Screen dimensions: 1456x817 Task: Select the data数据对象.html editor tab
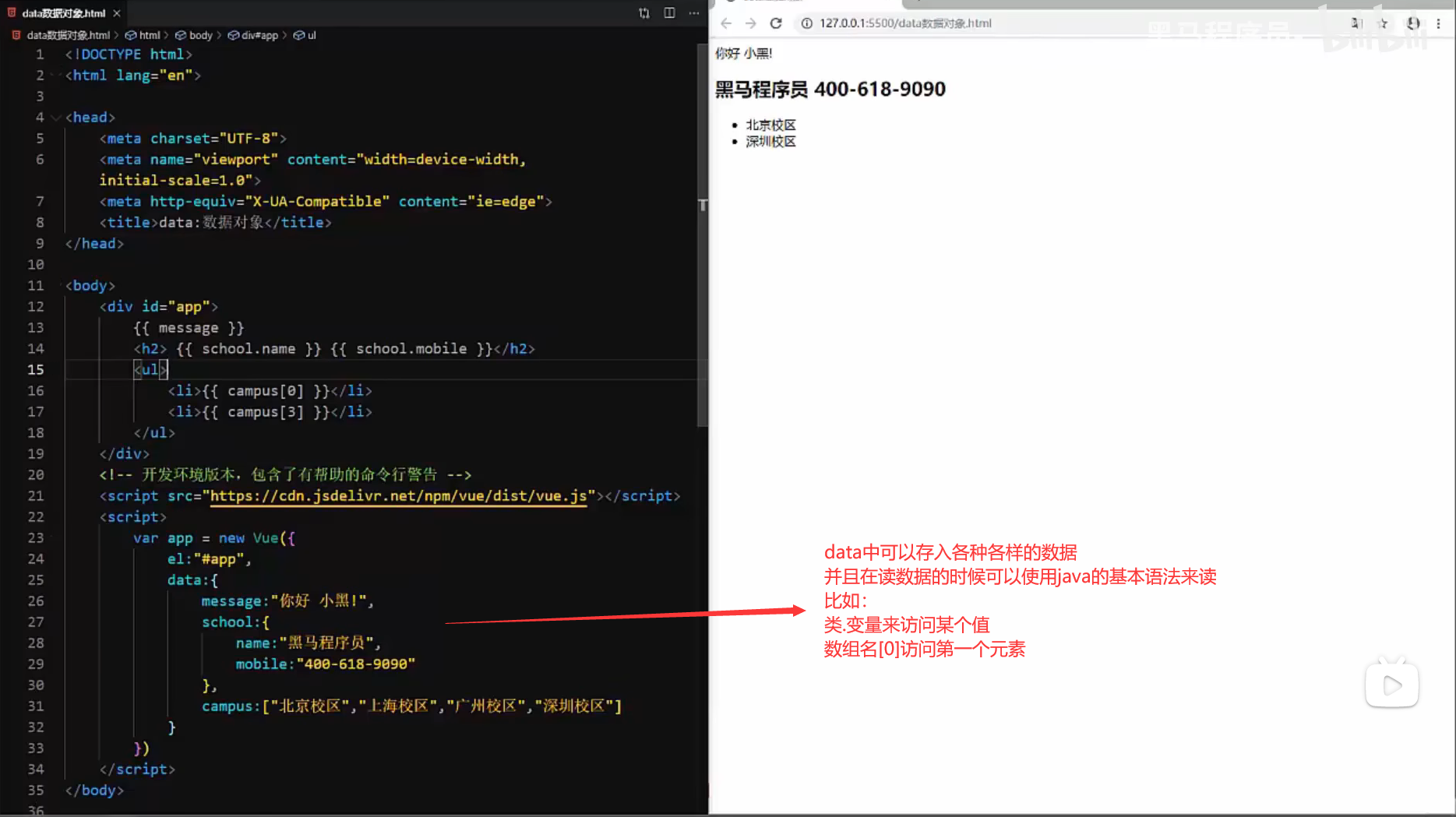point(62,13)
